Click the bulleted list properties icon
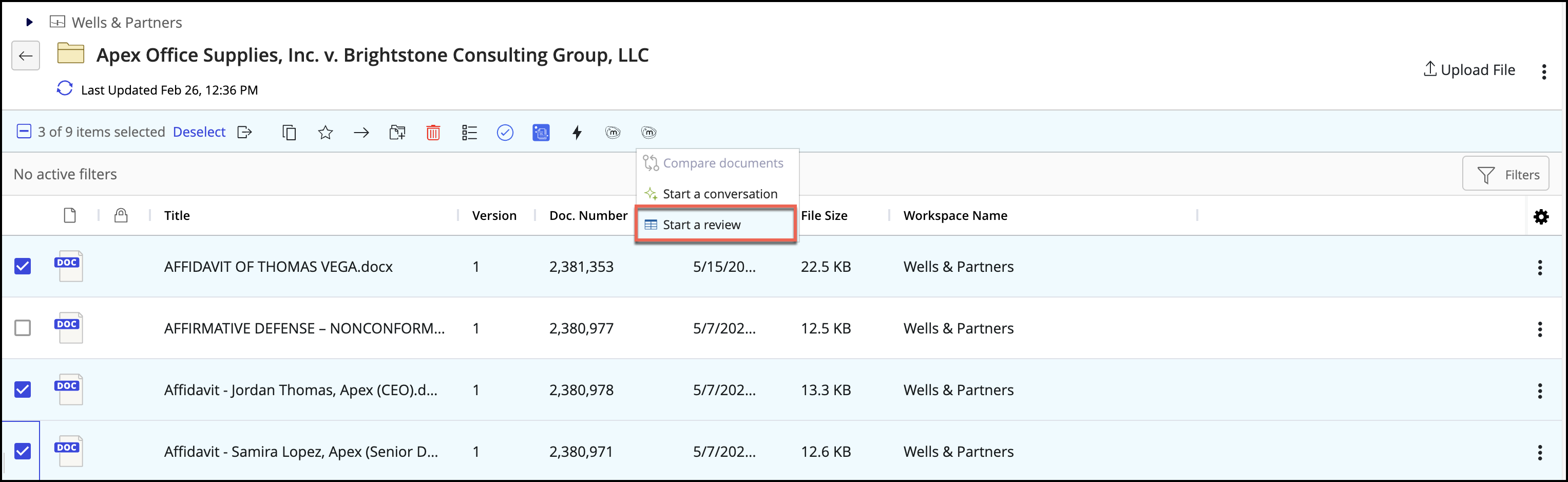Screen dimensions: 1568x482 pos(469,132)
